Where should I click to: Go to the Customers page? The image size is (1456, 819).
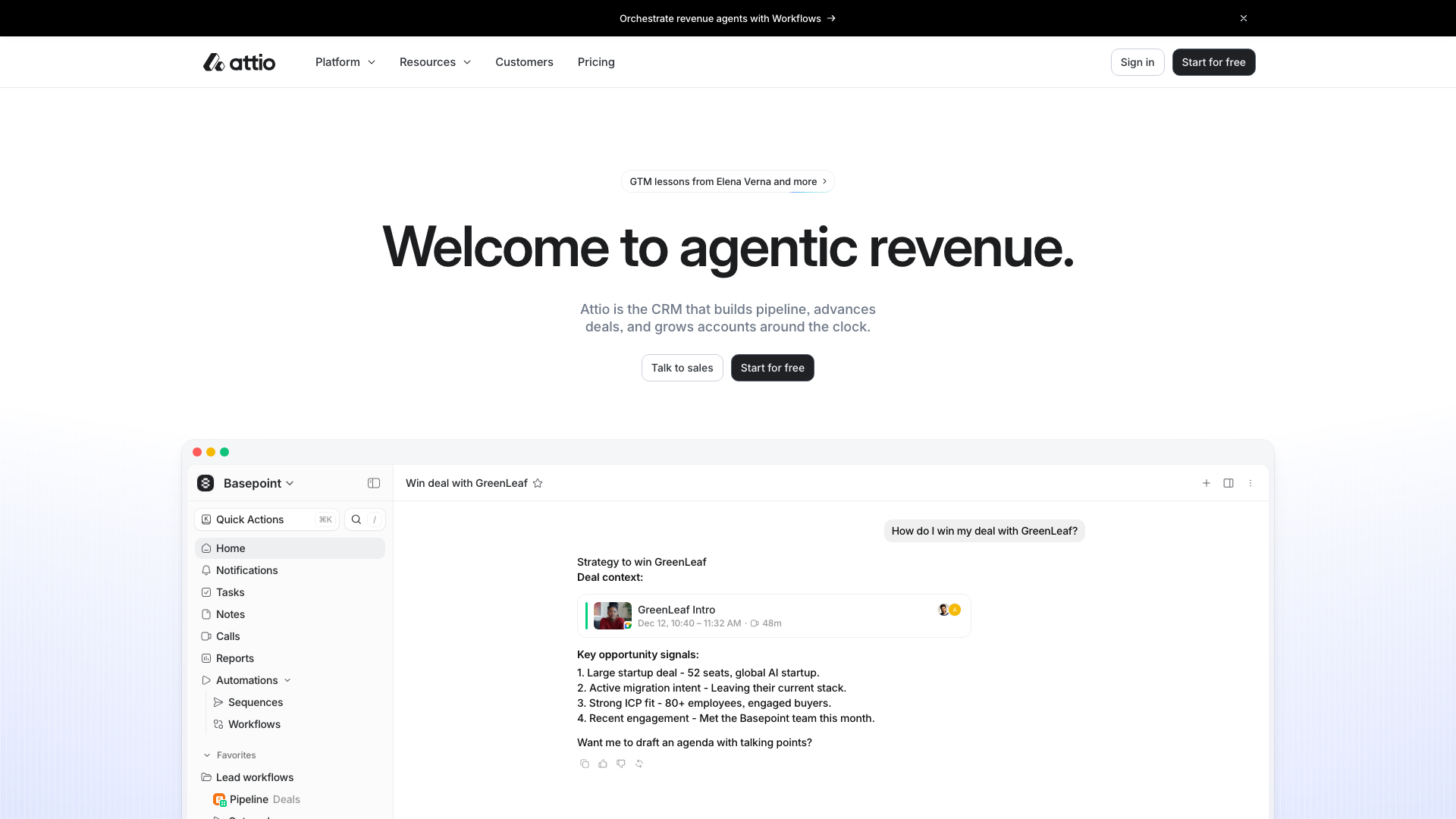(x=524, y=62)
